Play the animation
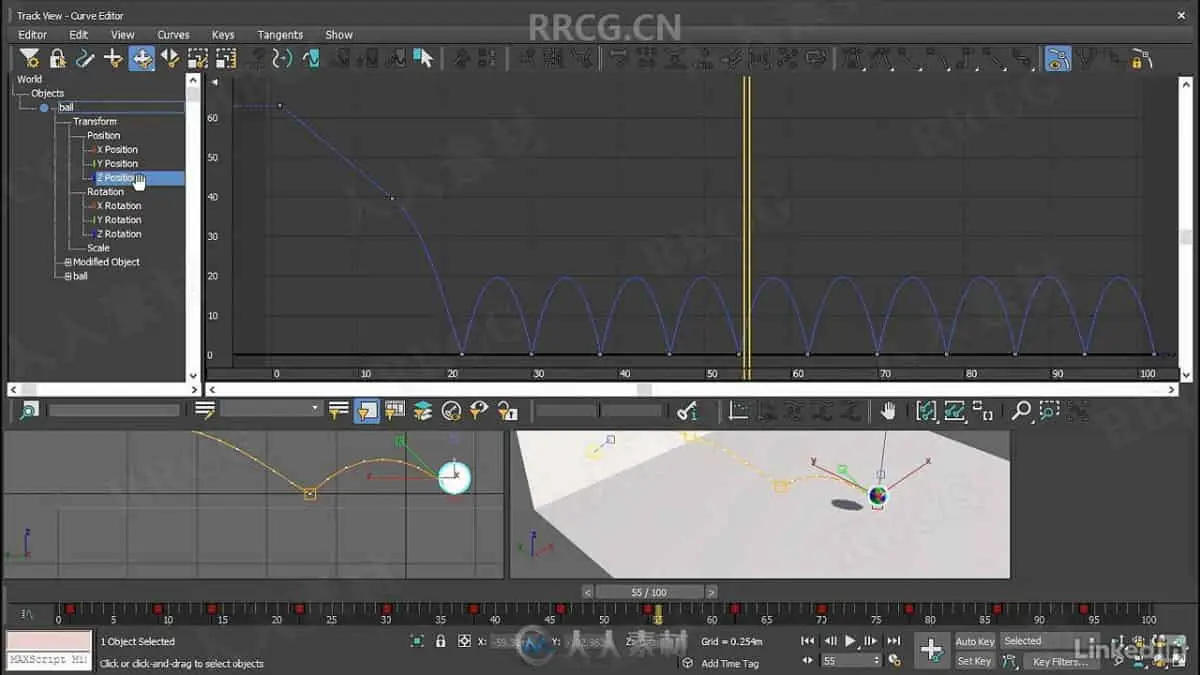Viewport: 1200px width, 675px height. pyautogui.click(x=850, y=641)
